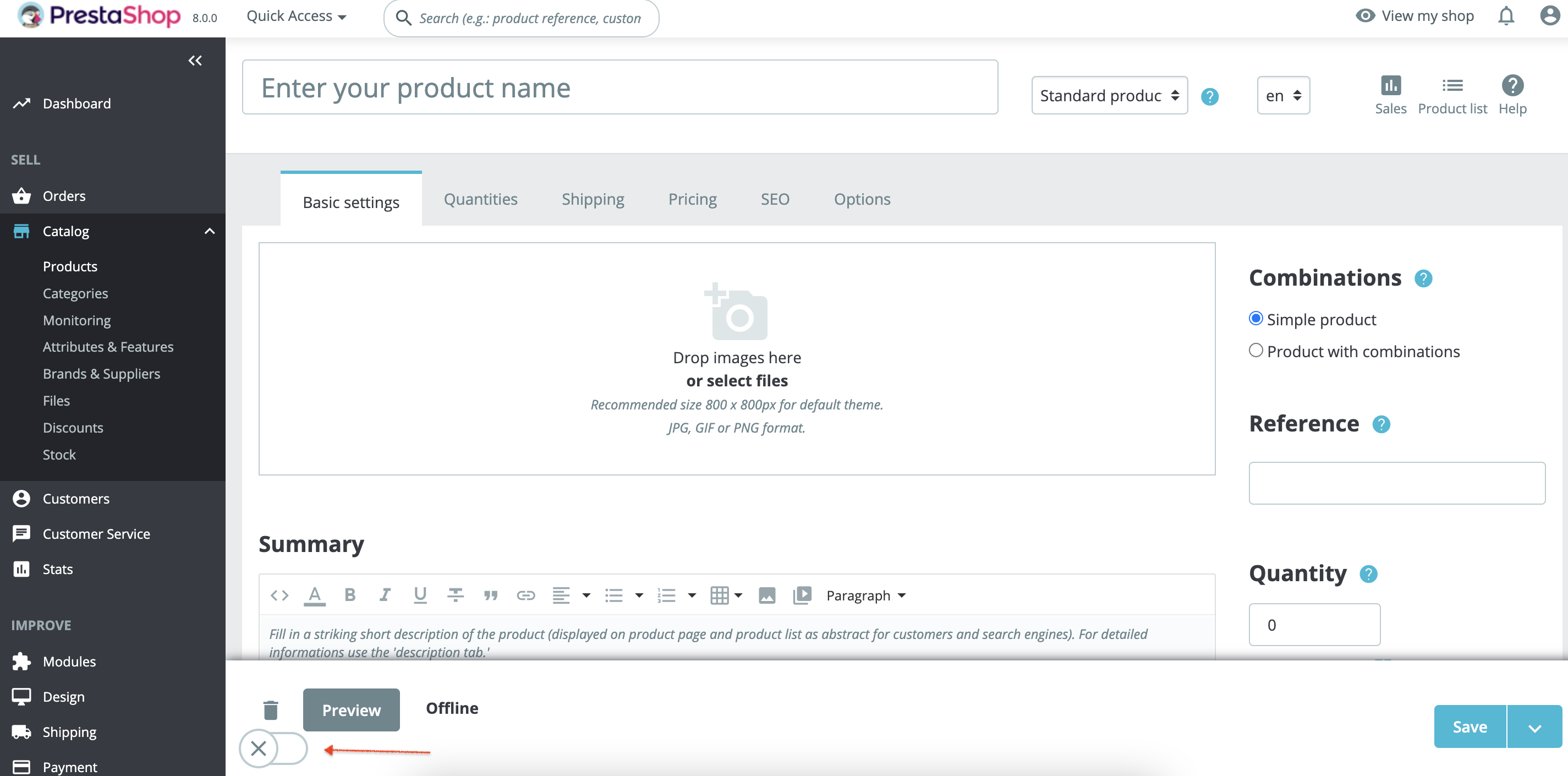Open the Sales statistics from top toolbar
This screenshot has width=1568, height=776.
point(1391,95)
